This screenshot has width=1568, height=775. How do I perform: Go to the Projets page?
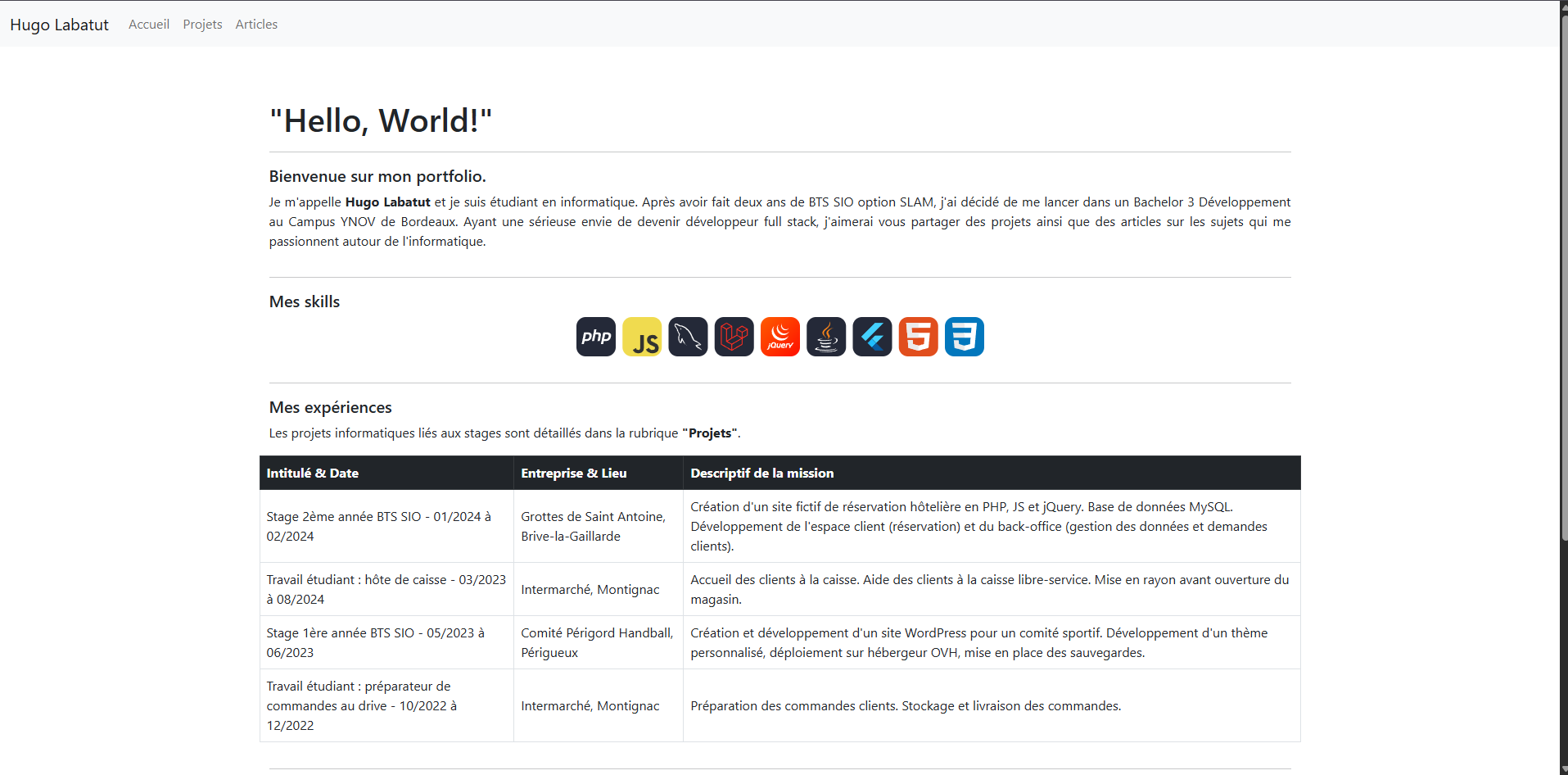pyautogui.click(x=202, y=25)
